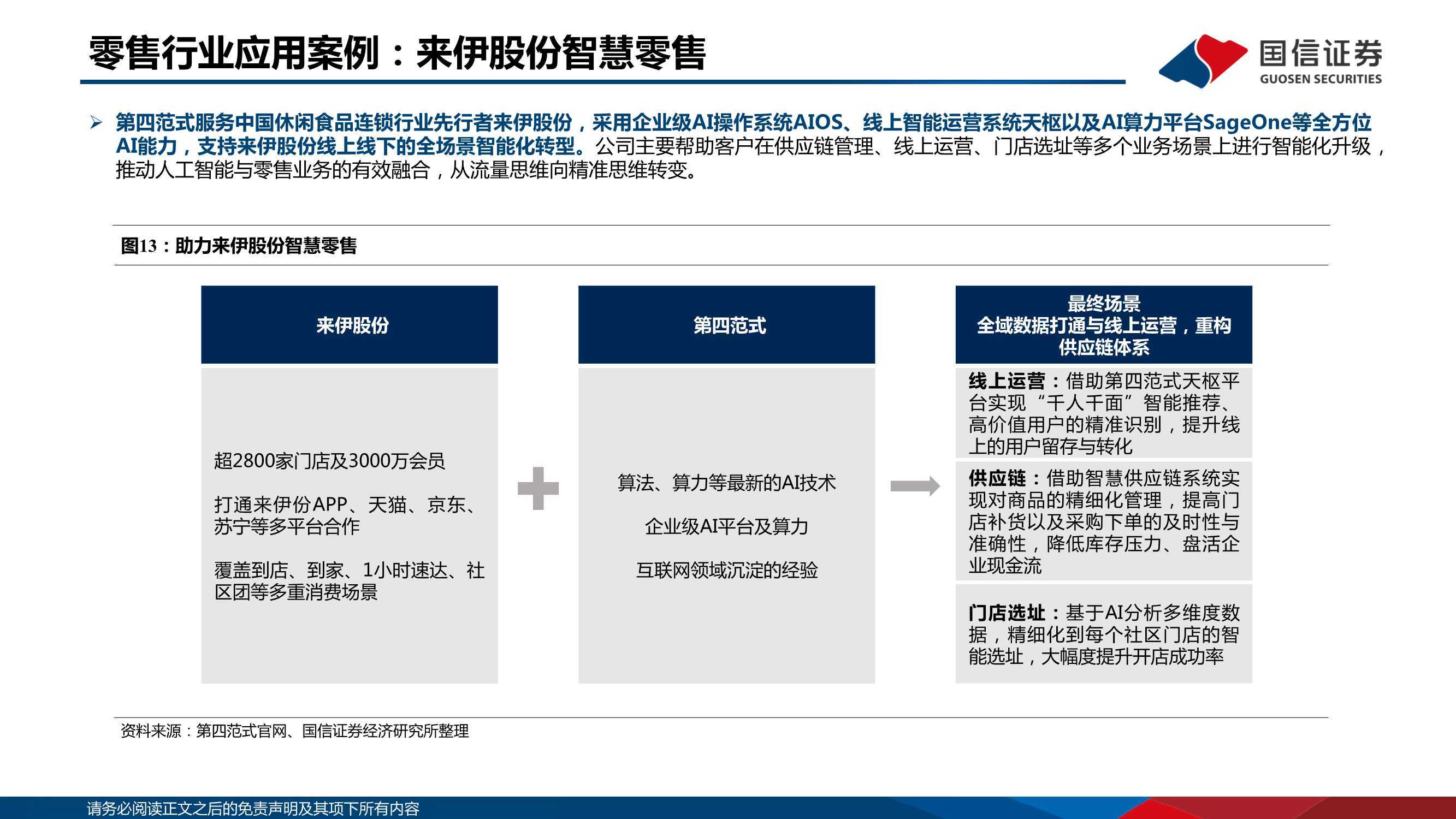Viewport: 1456px width, 819px height.
Task: Select text 上的用户留存与转化
Action: 1050,447
